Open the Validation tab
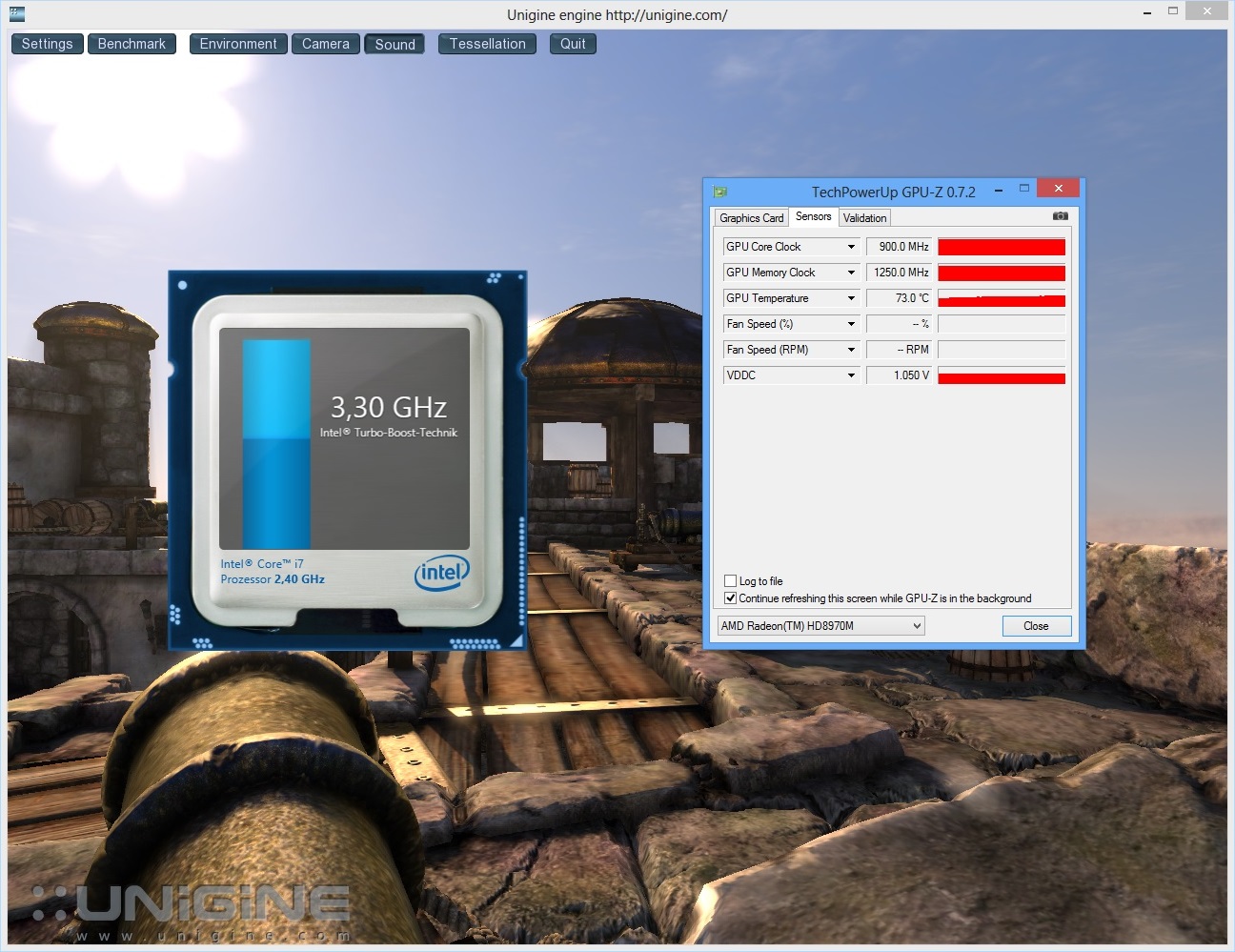The height and width of the screenshot is (952, 1235). click(865, 217)
